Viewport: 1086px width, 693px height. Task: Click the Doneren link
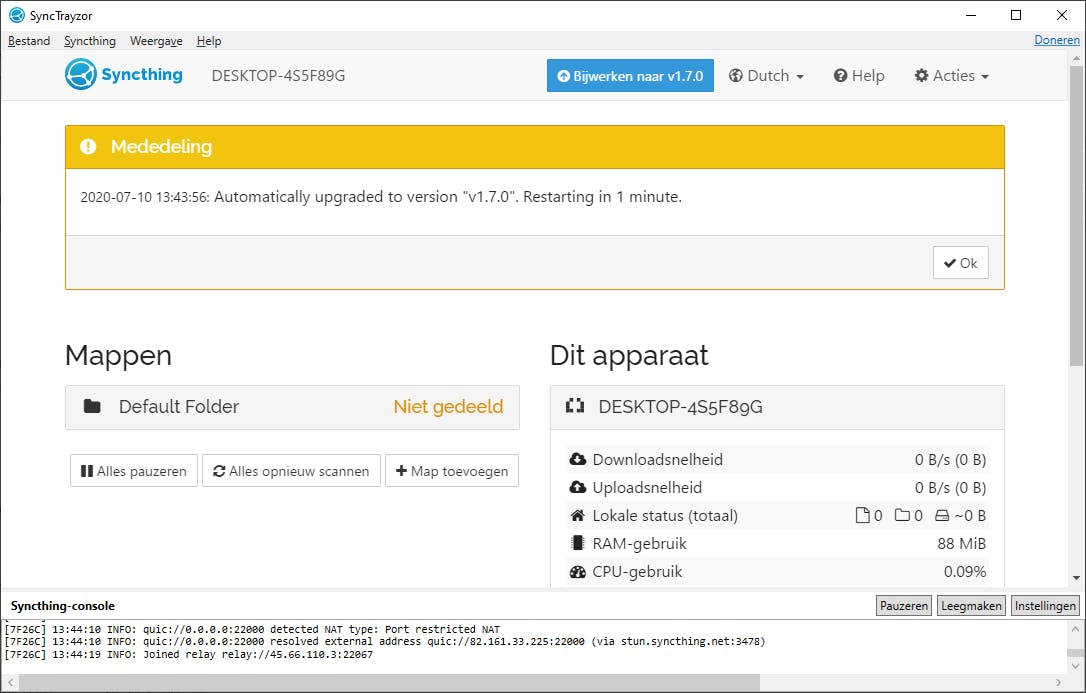pyautogui.click(x=1056, y=40)
